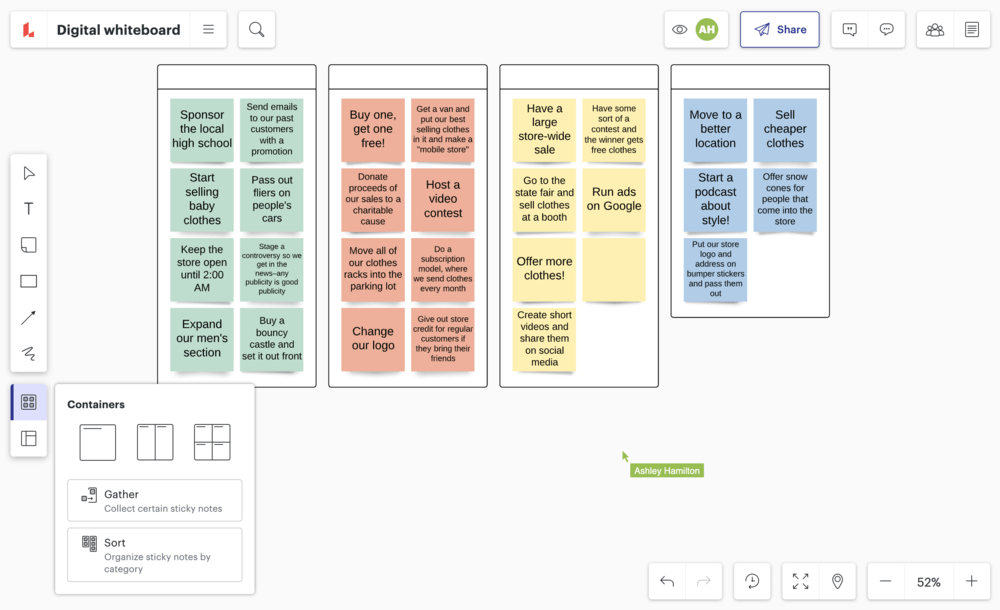Open the search panel
Viewport: 1000px width, 610px height.
[x=256, y=29]
